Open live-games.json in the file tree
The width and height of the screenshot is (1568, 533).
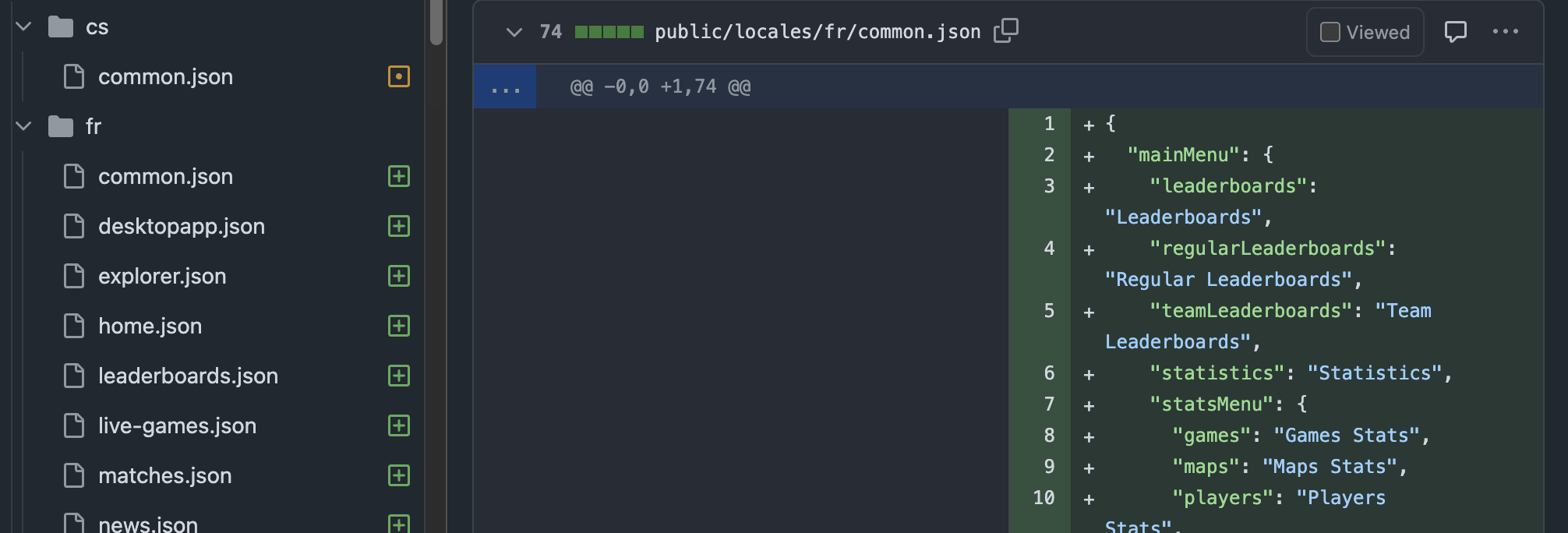[x=177, y=425]
